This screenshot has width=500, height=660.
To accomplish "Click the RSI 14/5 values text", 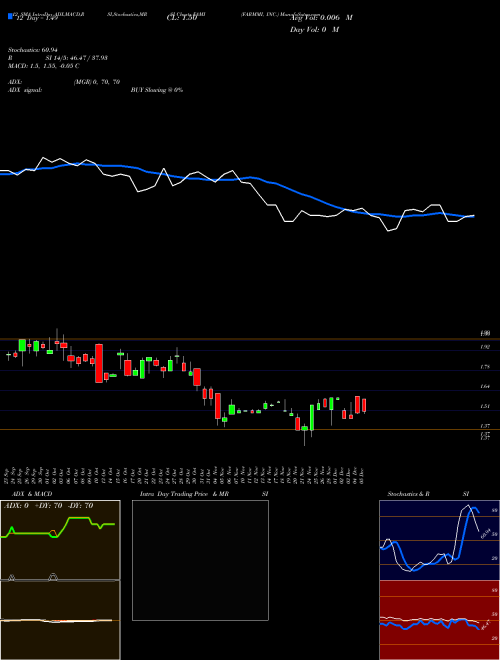I will coord(77,58).
